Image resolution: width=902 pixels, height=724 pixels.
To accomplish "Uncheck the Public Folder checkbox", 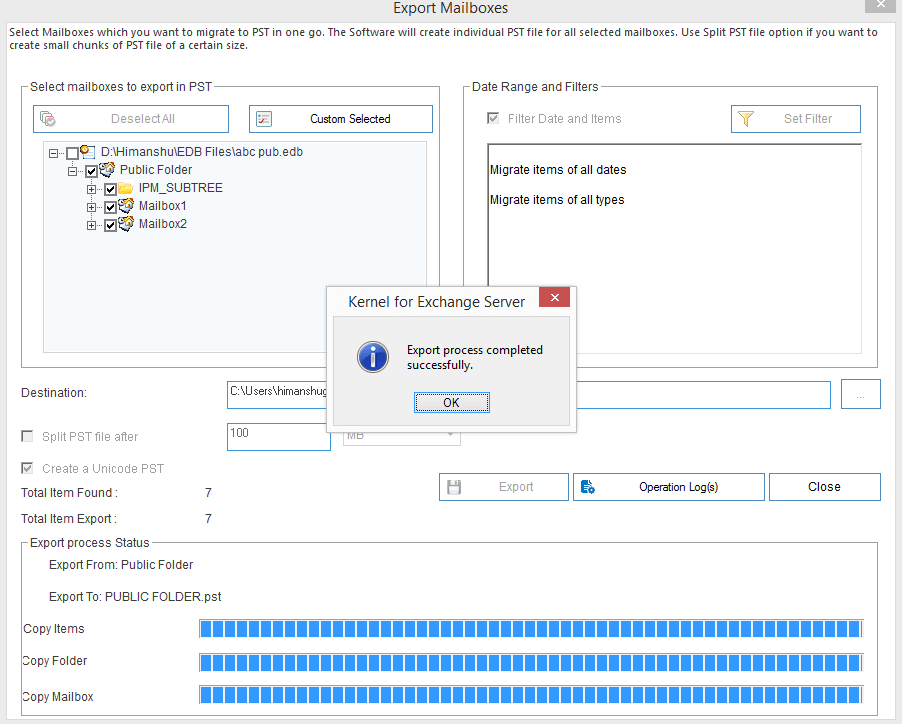I will click(x=91, y=171).
